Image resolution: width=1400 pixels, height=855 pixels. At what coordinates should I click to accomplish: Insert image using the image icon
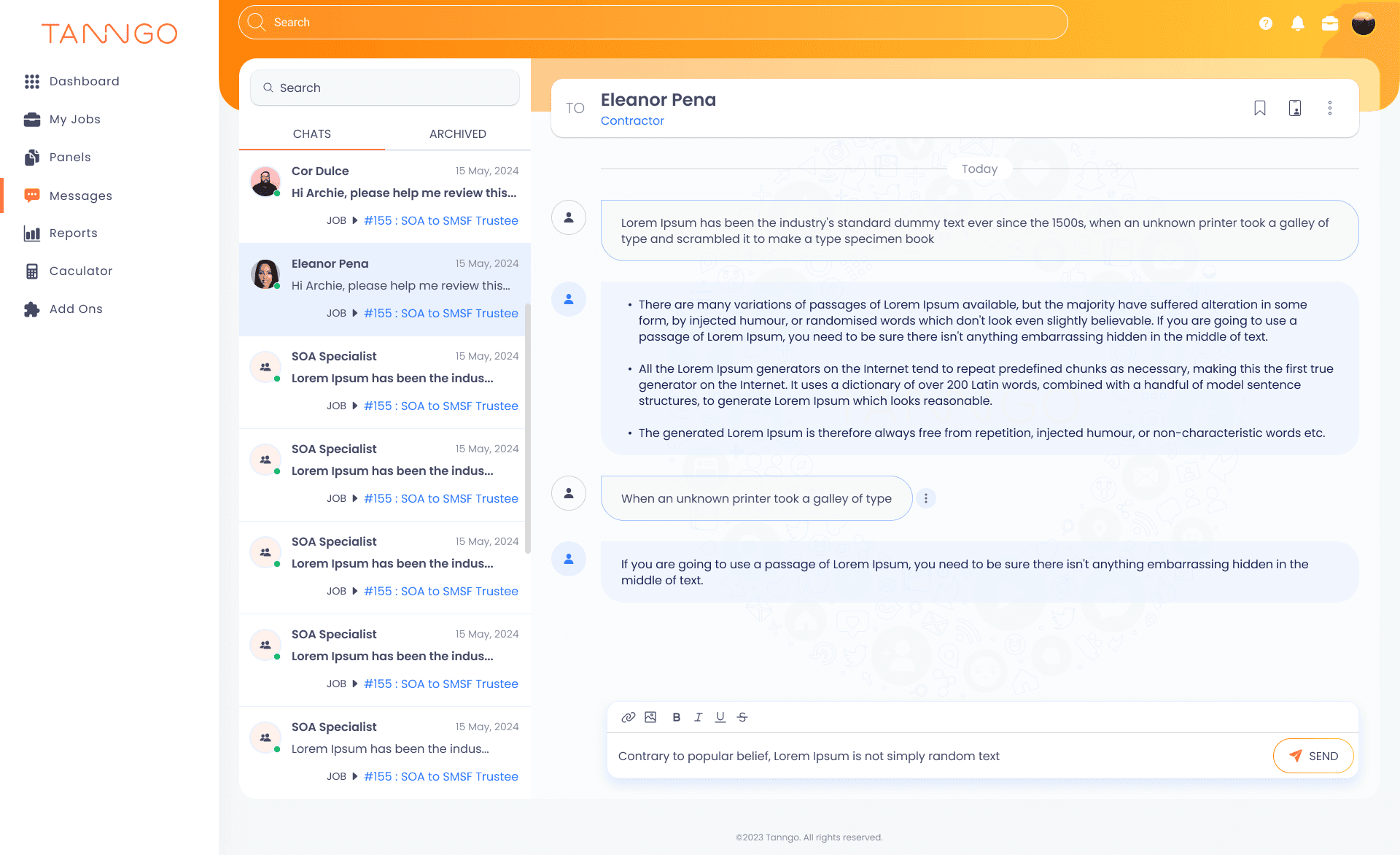(650, 717)
